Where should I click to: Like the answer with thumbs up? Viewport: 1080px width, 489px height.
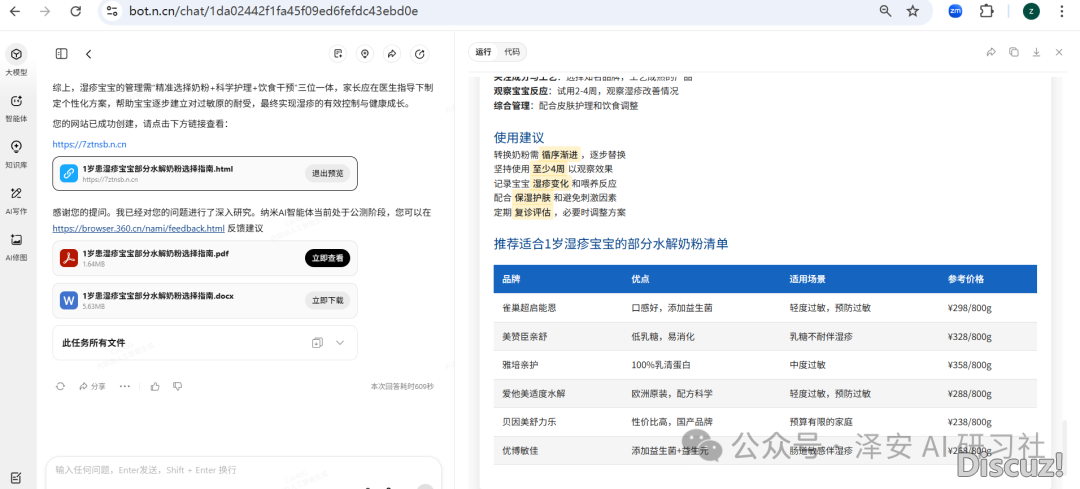tap(155, 386)
